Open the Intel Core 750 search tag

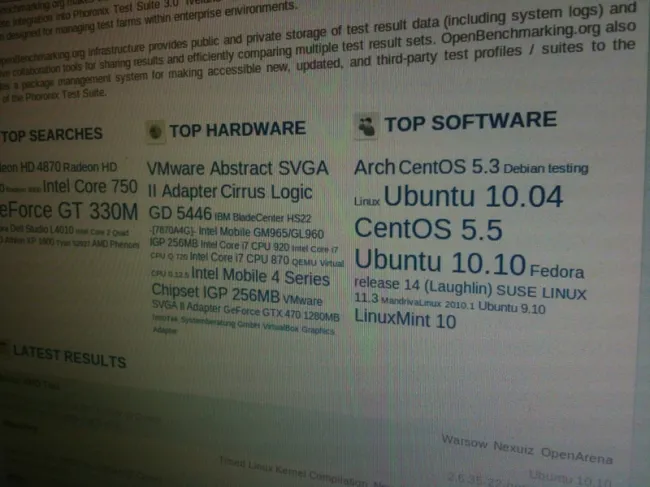coord(90,186)
